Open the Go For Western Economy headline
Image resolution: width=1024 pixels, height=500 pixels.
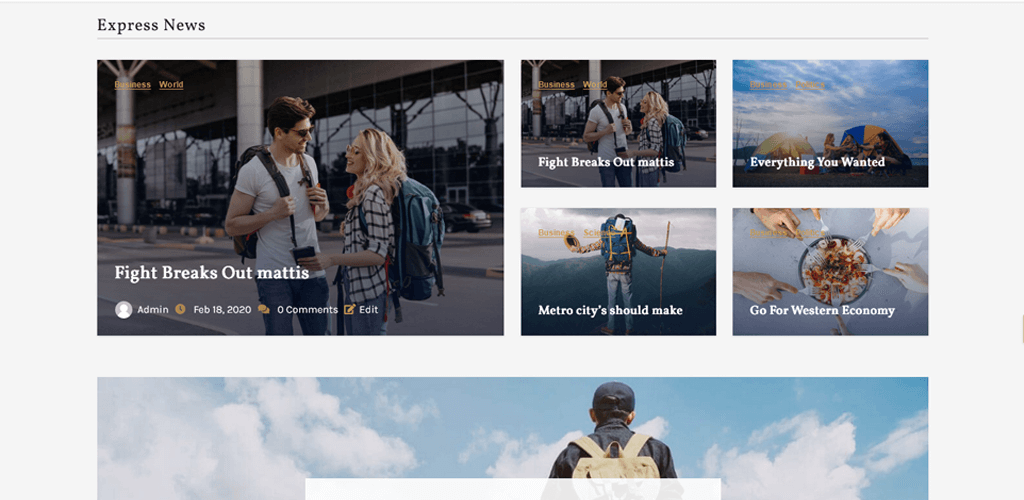tap(822, 310)
